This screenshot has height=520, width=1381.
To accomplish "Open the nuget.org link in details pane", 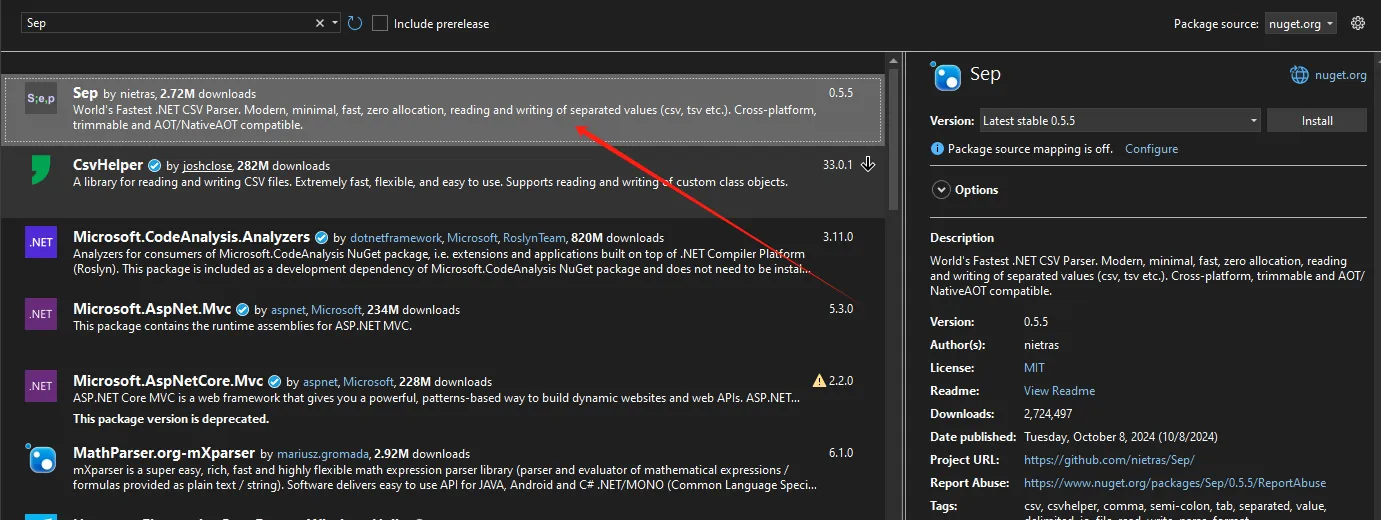I will point(1340,75).
